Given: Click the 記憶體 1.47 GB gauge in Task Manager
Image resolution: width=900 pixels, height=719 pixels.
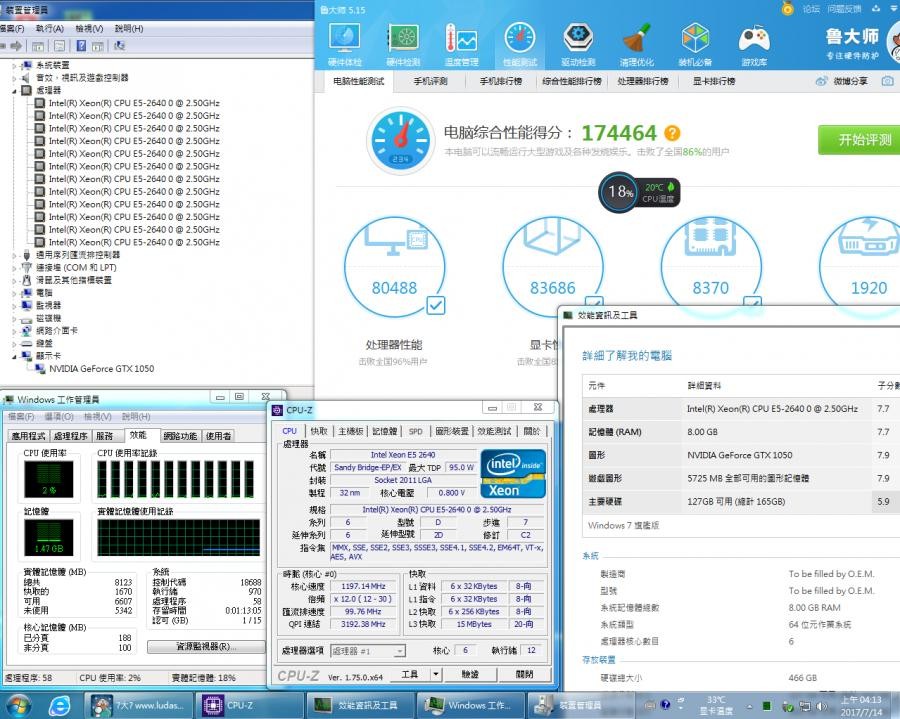Looking at the screenshot, I should (49, 538).
